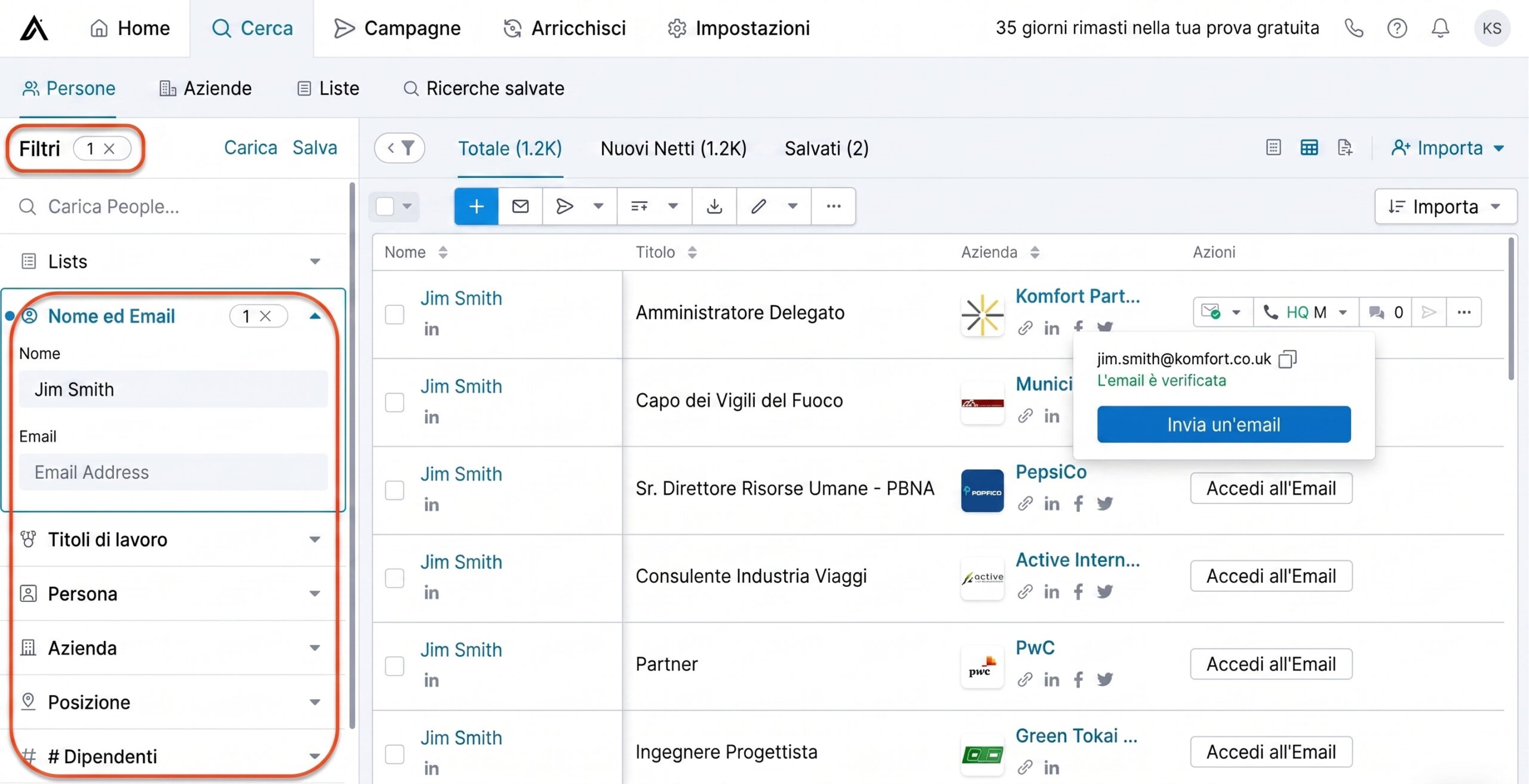
Task: Open the phone dialer icon in header
Action: point(1353,28)
